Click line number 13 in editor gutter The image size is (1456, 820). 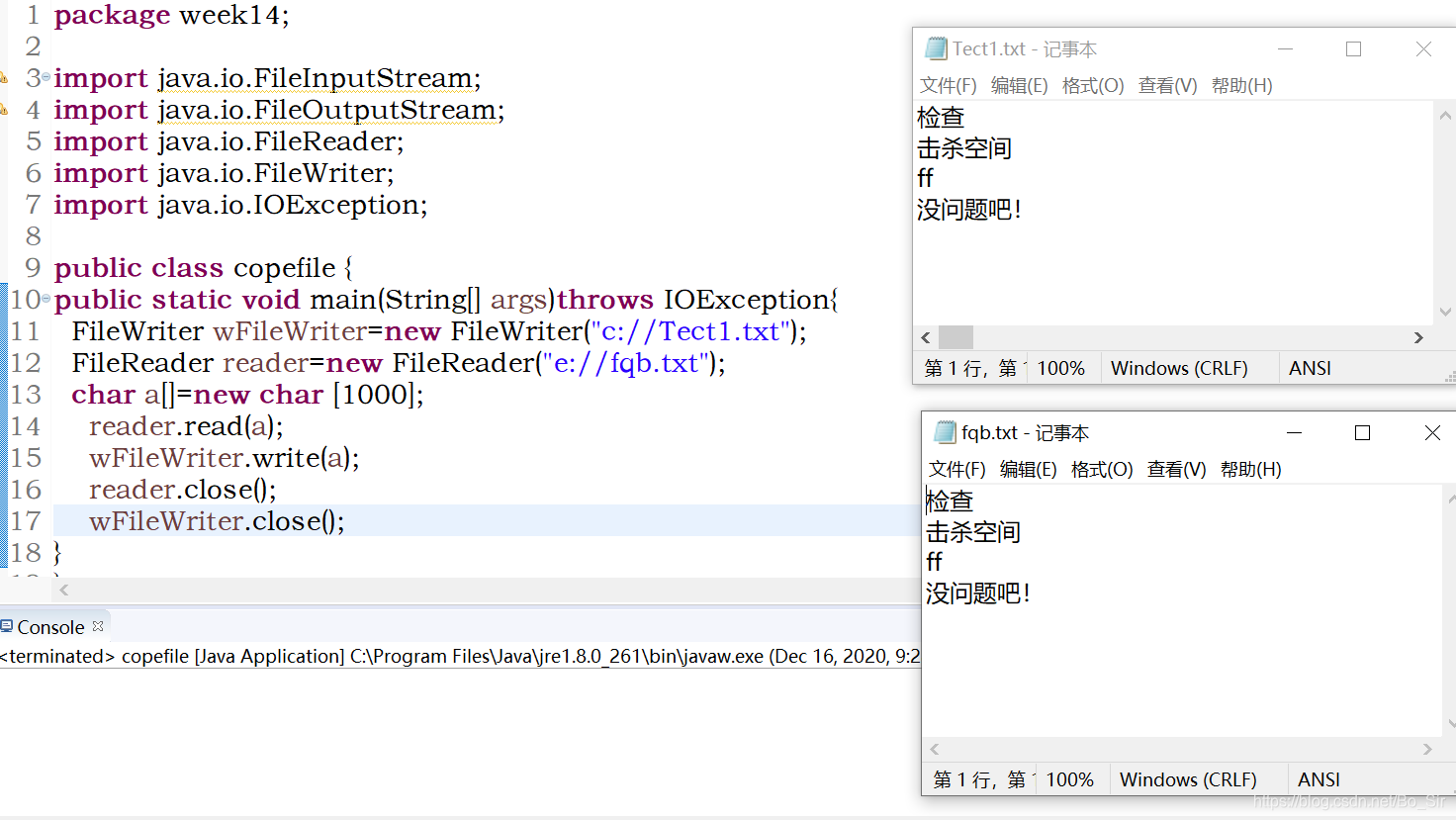27,395
